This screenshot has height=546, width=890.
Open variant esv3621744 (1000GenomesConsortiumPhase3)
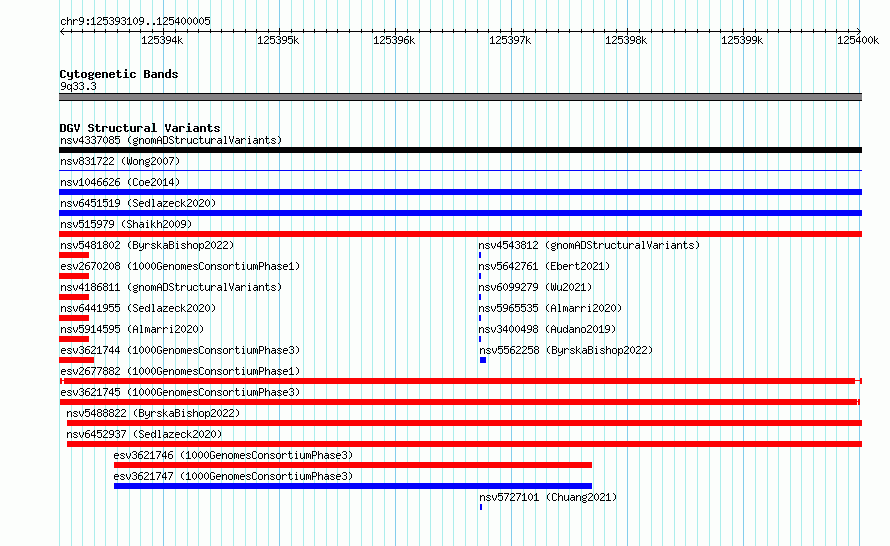click(x=180, y=350)
